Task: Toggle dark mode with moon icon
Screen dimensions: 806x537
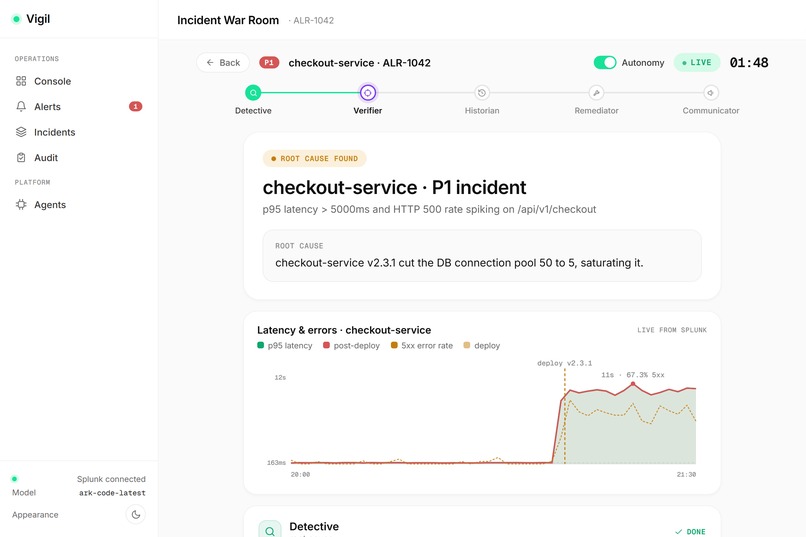Action: click(136, 514)
